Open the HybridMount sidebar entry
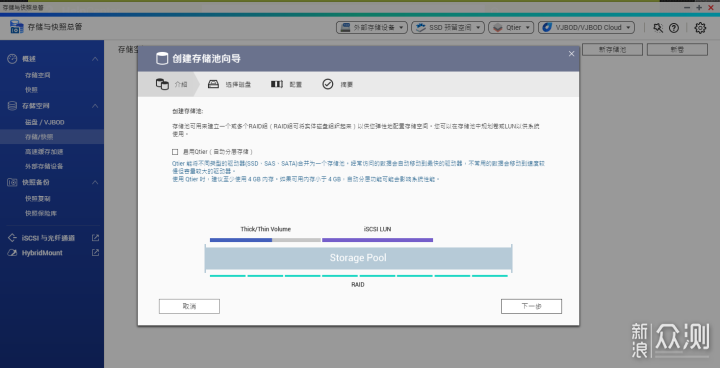 pyautogui.click(x=42, y=253)
